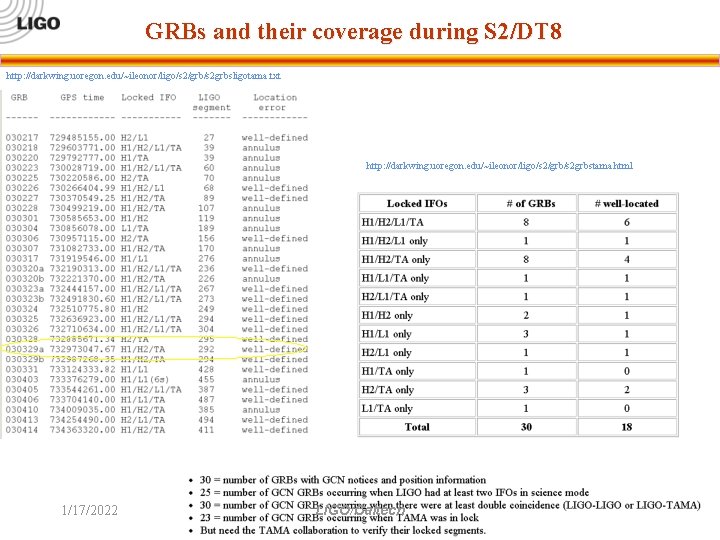The image size is (720, 540).
Task: Click the Locked IFOs table header
Action: [x=417, y=203]
